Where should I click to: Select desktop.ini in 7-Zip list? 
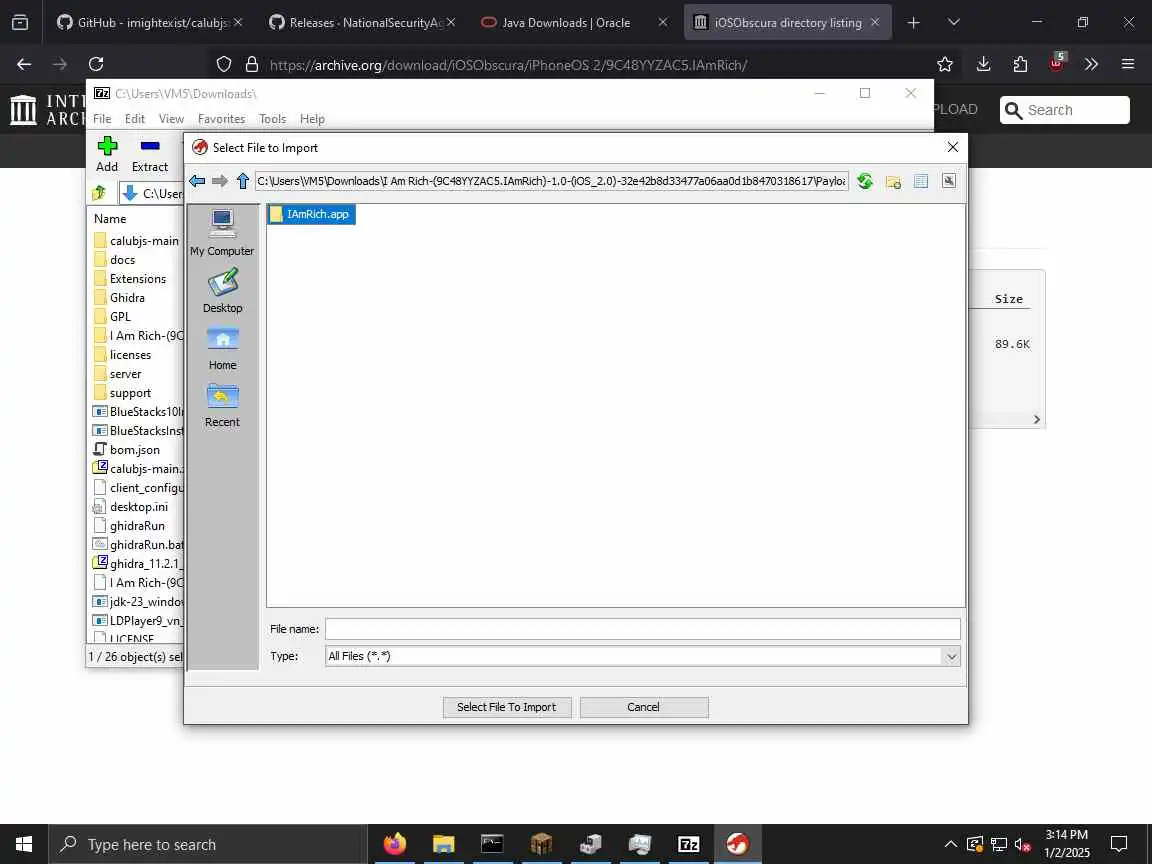click(131, 507)
